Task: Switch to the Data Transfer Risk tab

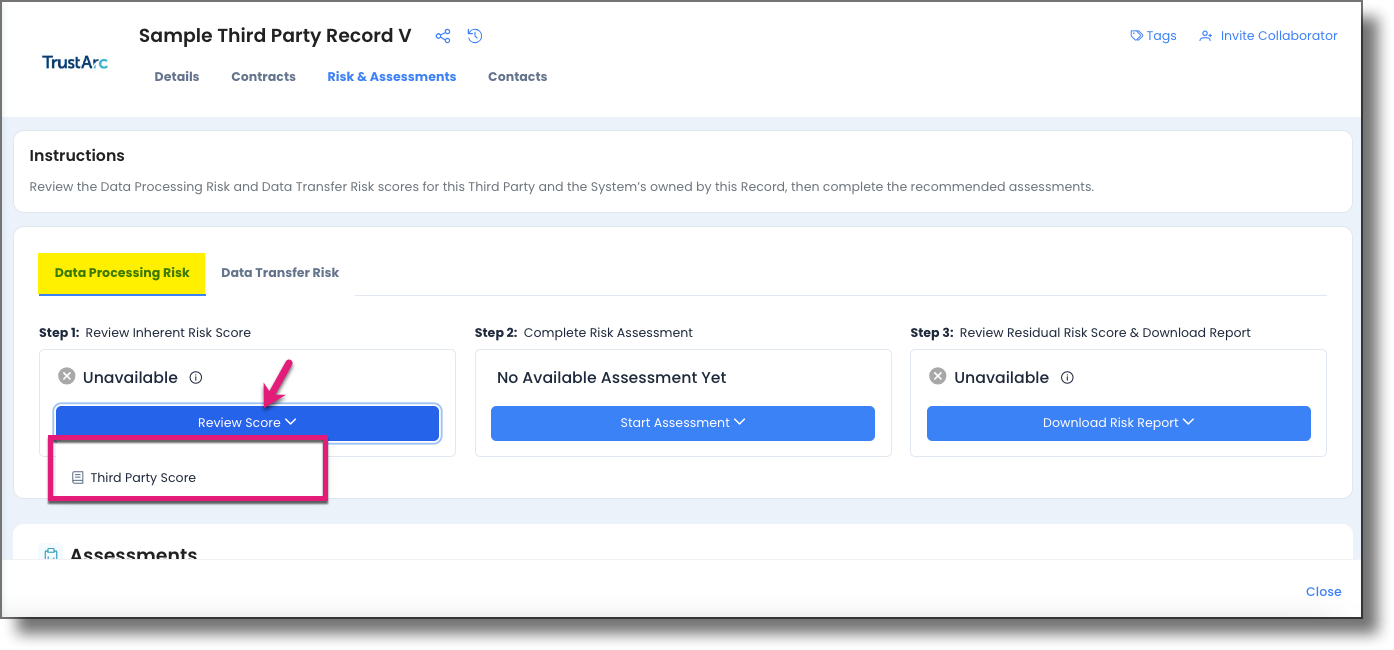Action: 280,272
